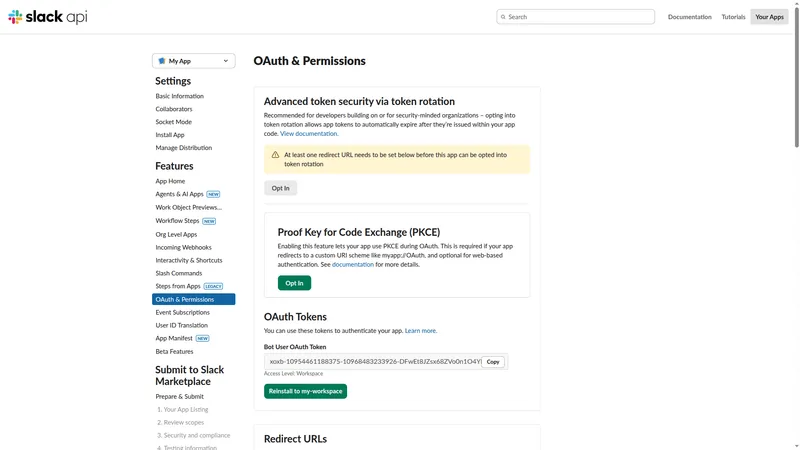The height and width of the screenshot is (450, 800).
Task: Click the page vertical scrollbar
Action: pos(796,77)
